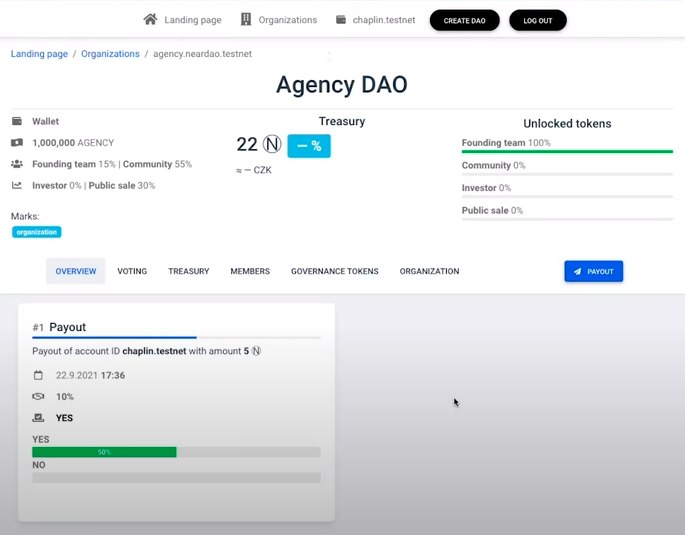Screen dimensions: 685x535
Task: Click the building icon beside Organizations
Action: (x=246, y=19)
